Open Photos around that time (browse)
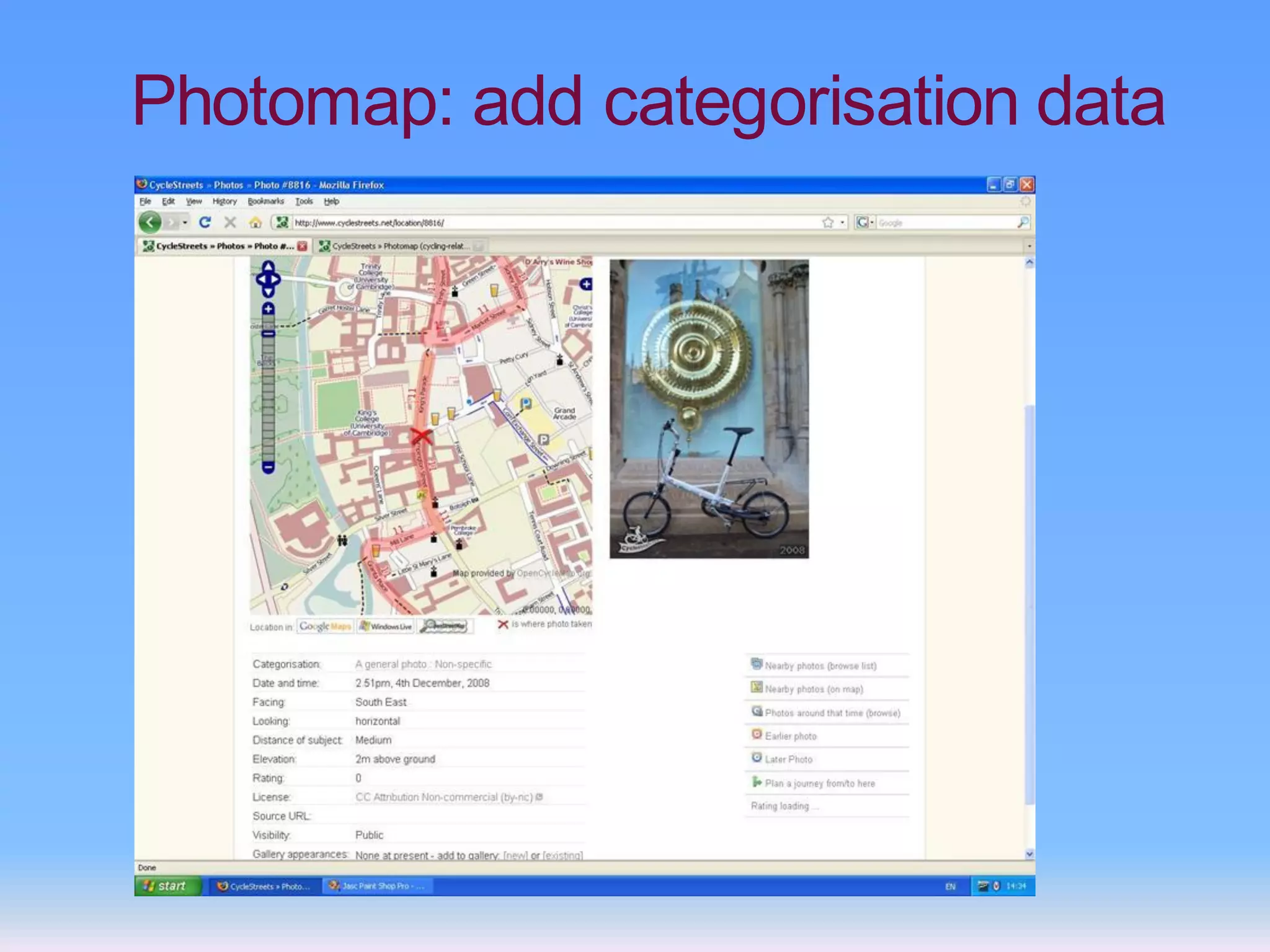The height and width of the screenshot is (952, 1270). pyautogui.click(x=832, y=713)
